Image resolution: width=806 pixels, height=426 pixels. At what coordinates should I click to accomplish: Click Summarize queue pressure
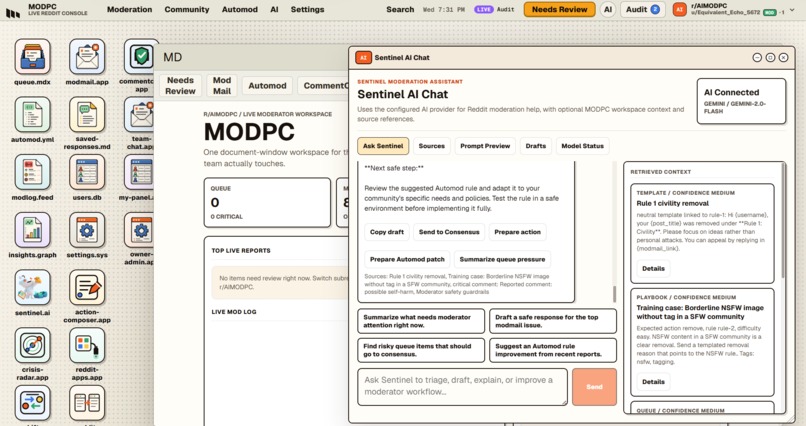(502, 260)
